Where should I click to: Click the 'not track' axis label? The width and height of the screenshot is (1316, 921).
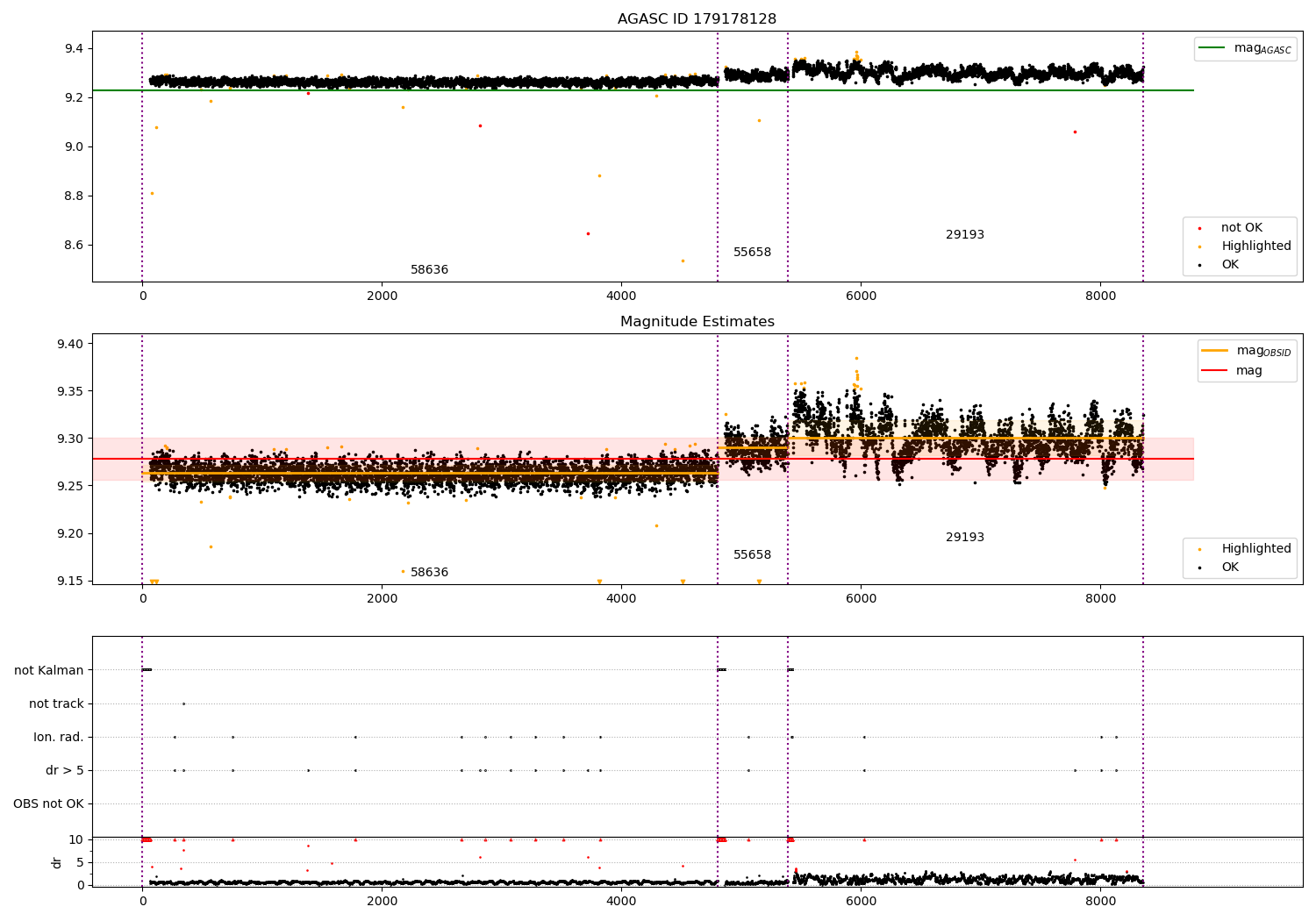(x=56, y=704)
